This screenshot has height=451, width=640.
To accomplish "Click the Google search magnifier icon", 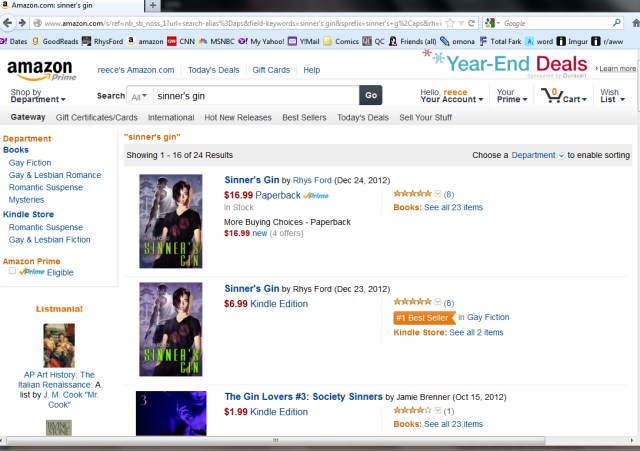I will click(617, 23).
